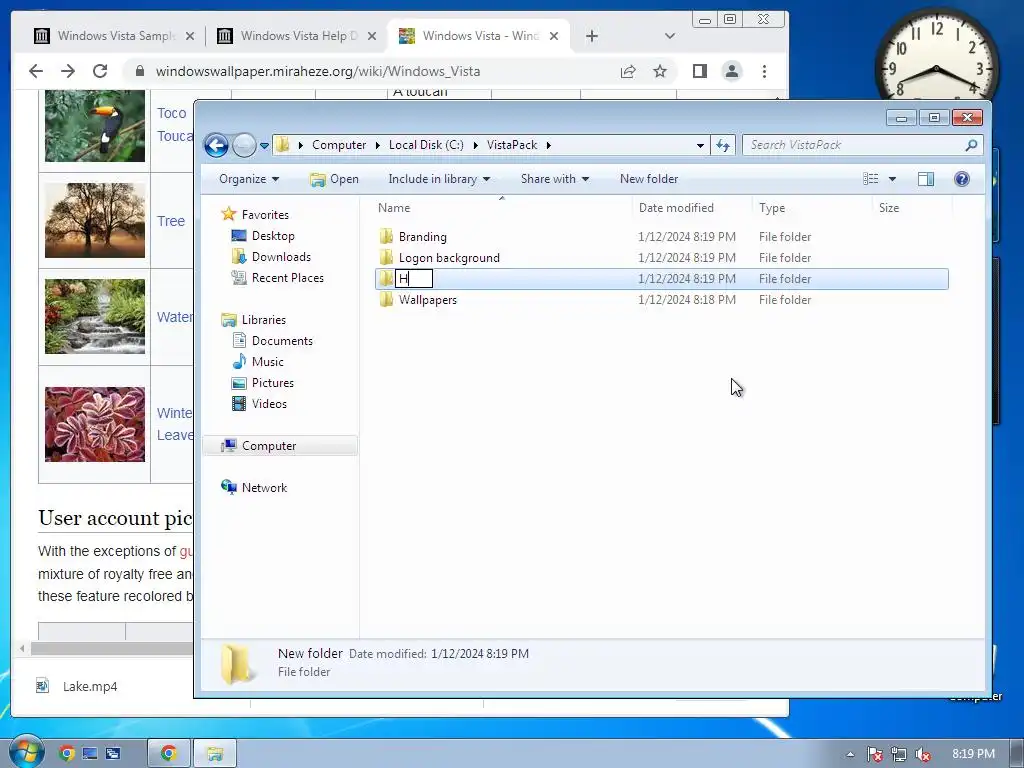Toggle Chrome side panel icon
The width and height of the screenshot is (1024, 768).
click(x=699, y=71)
